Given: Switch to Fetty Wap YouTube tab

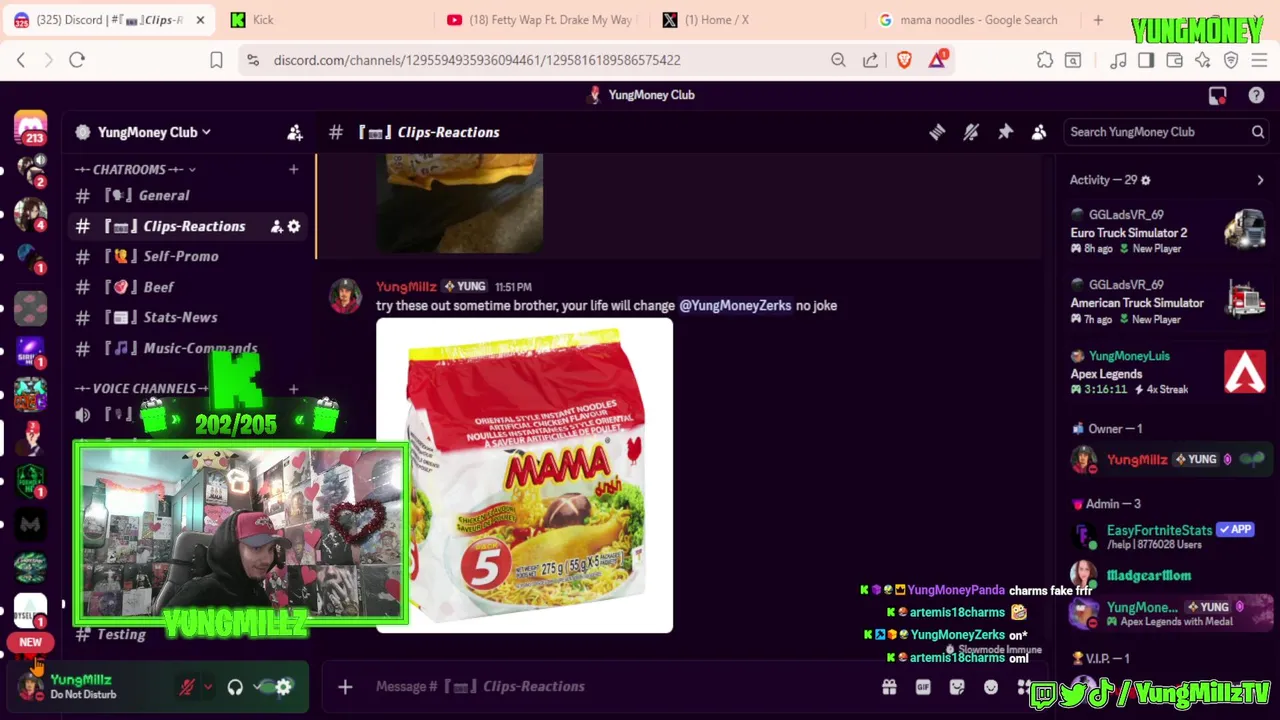Looking at the screenshot, I should tap(540, 20).
